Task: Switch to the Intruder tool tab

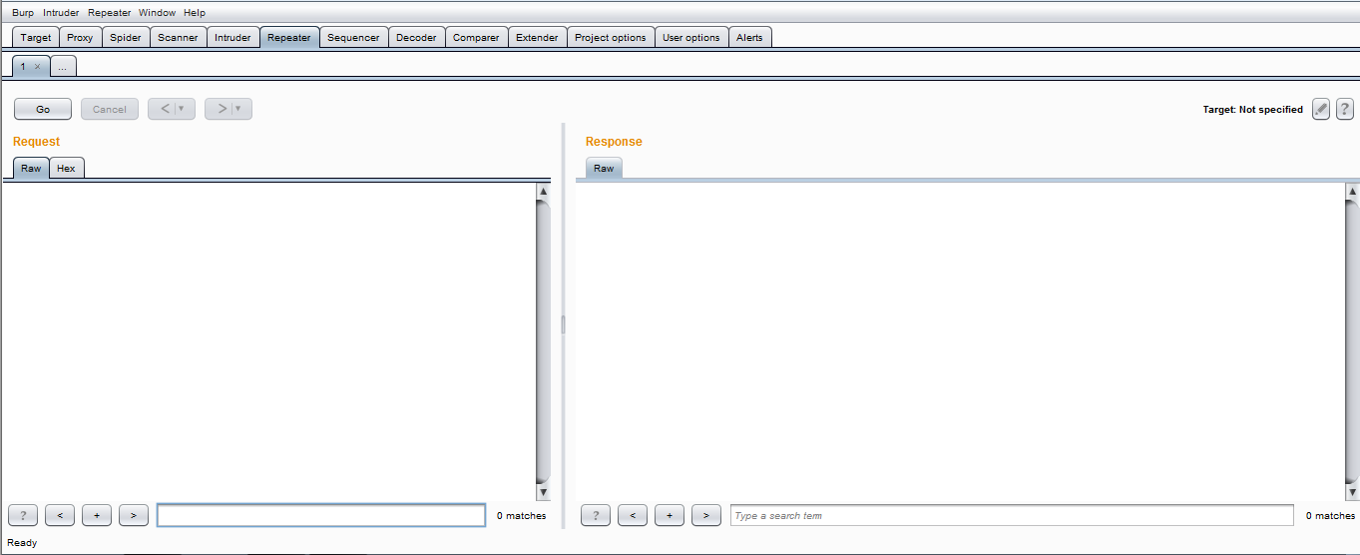Action: point(233,37)
